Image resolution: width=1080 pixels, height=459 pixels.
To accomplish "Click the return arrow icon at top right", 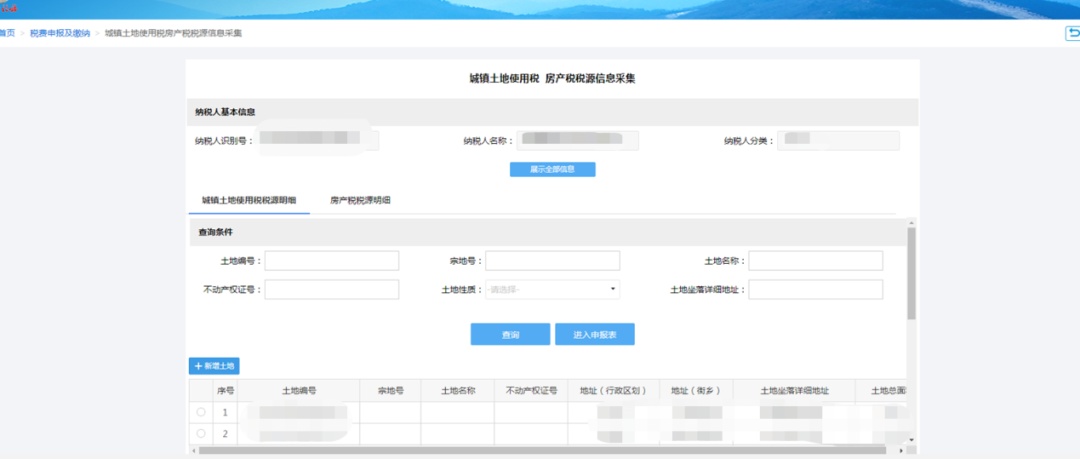I will pos(1072,34).
